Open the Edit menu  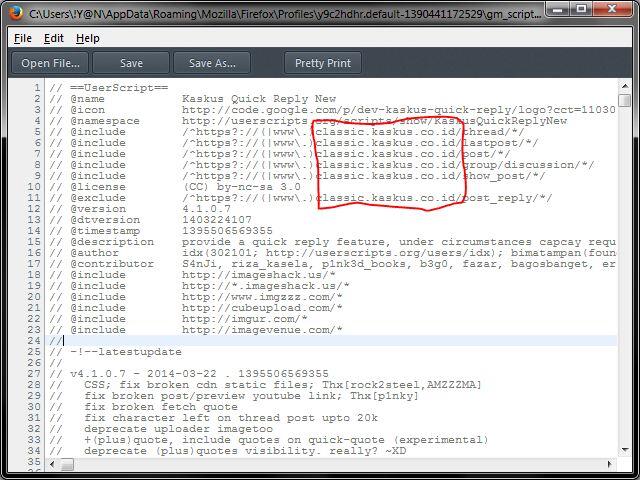click(x=54, y=38)
